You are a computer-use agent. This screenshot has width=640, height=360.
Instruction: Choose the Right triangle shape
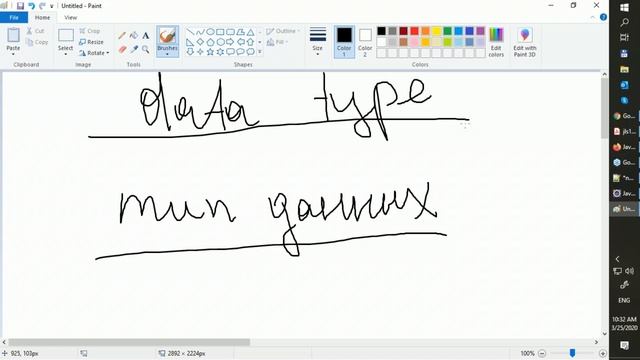(190, 42)
